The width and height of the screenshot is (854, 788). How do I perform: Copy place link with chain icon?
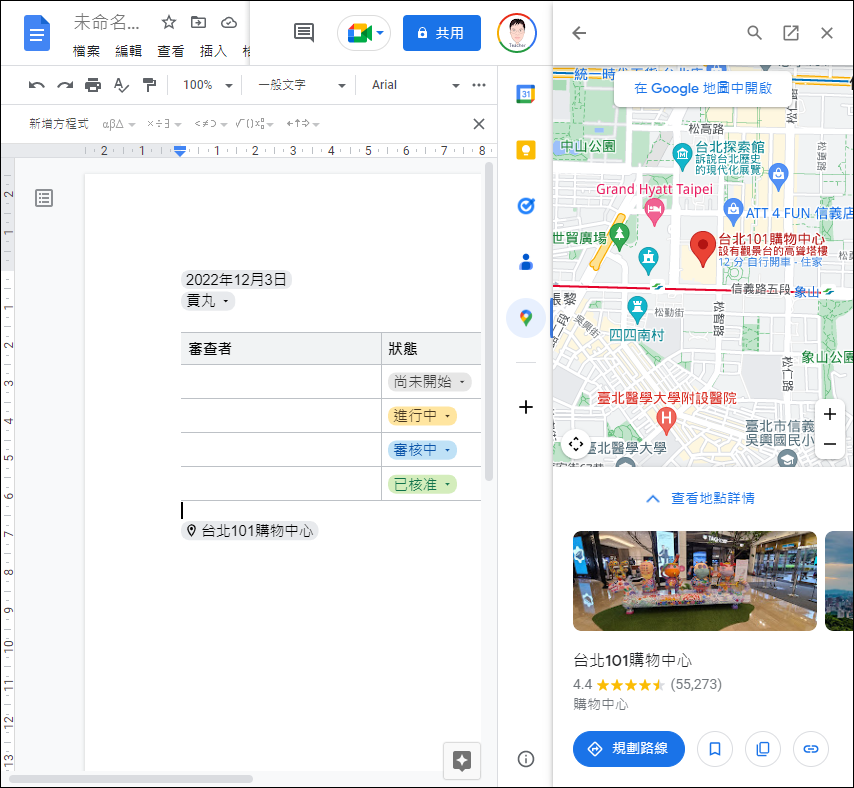click(x=811, y=749)
